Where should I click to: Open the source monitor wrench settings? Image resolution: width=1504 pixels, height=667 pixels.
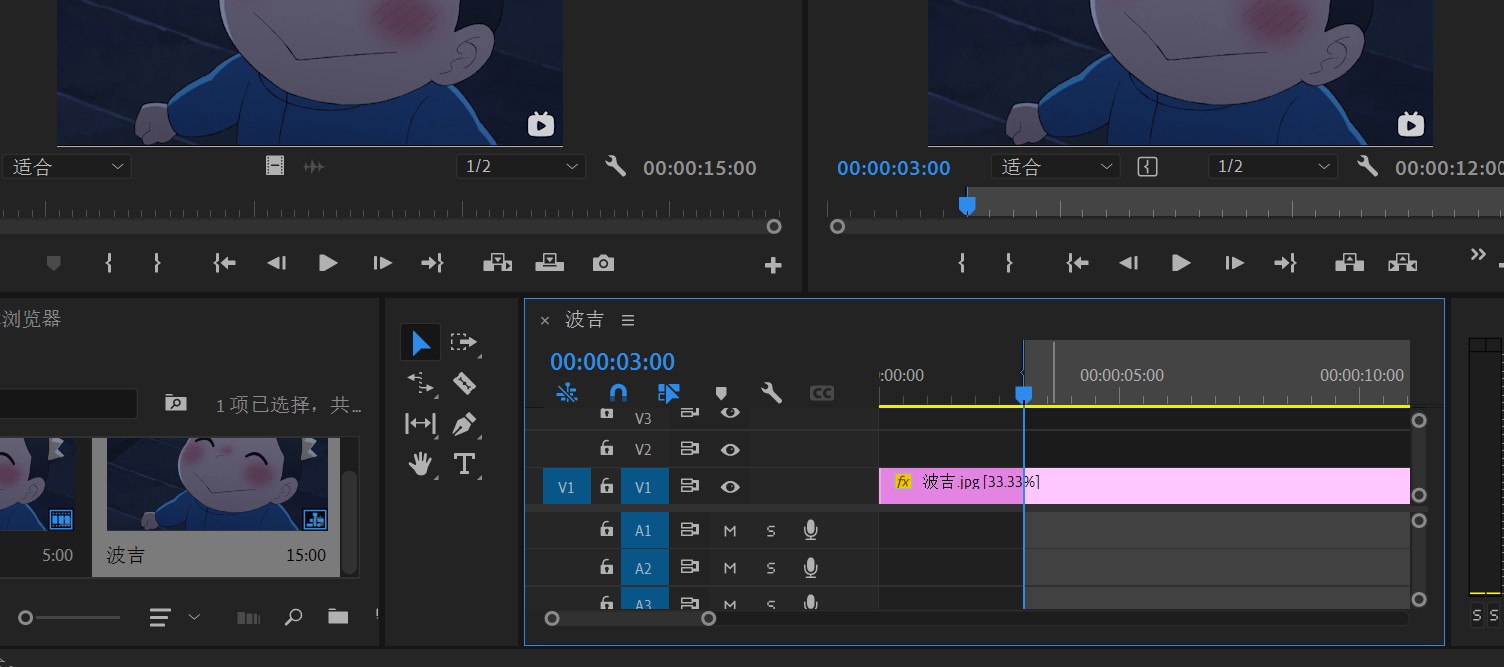(616, 166)
